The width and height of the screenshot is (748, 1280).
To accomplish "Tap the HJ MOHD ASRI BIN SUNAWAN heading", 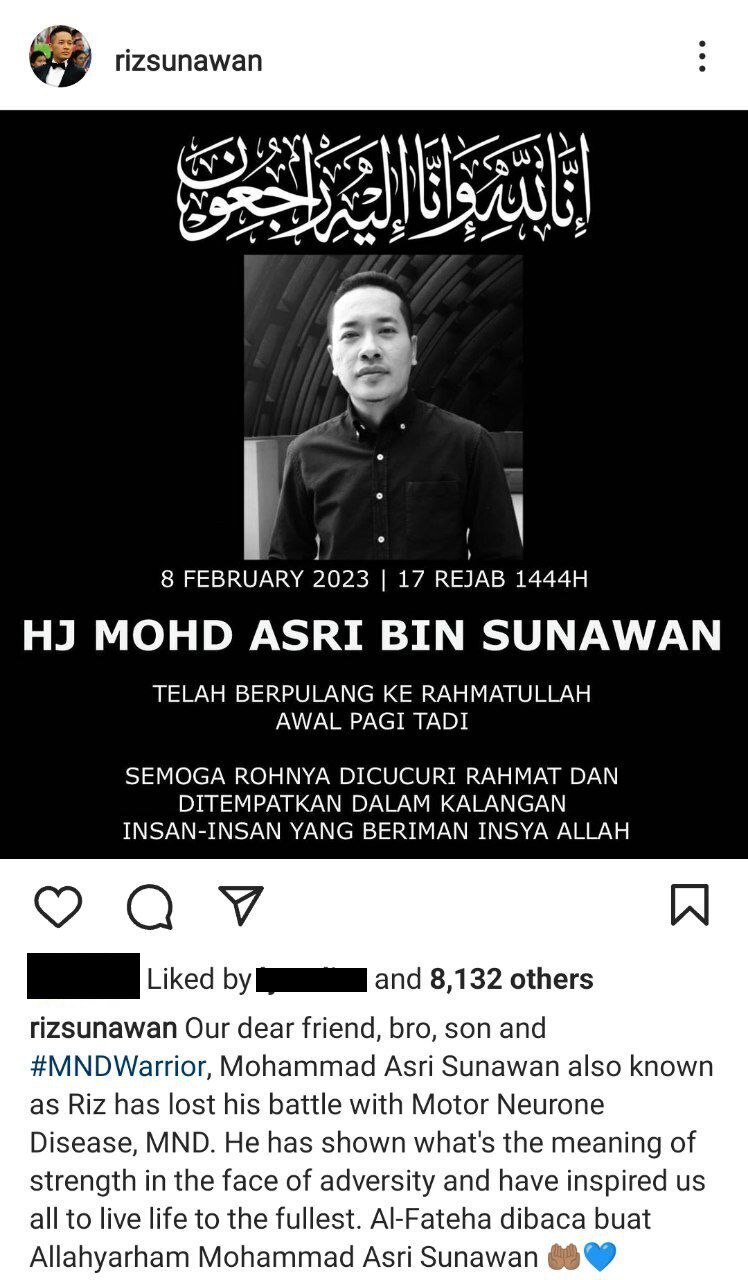I will [372, 636].
